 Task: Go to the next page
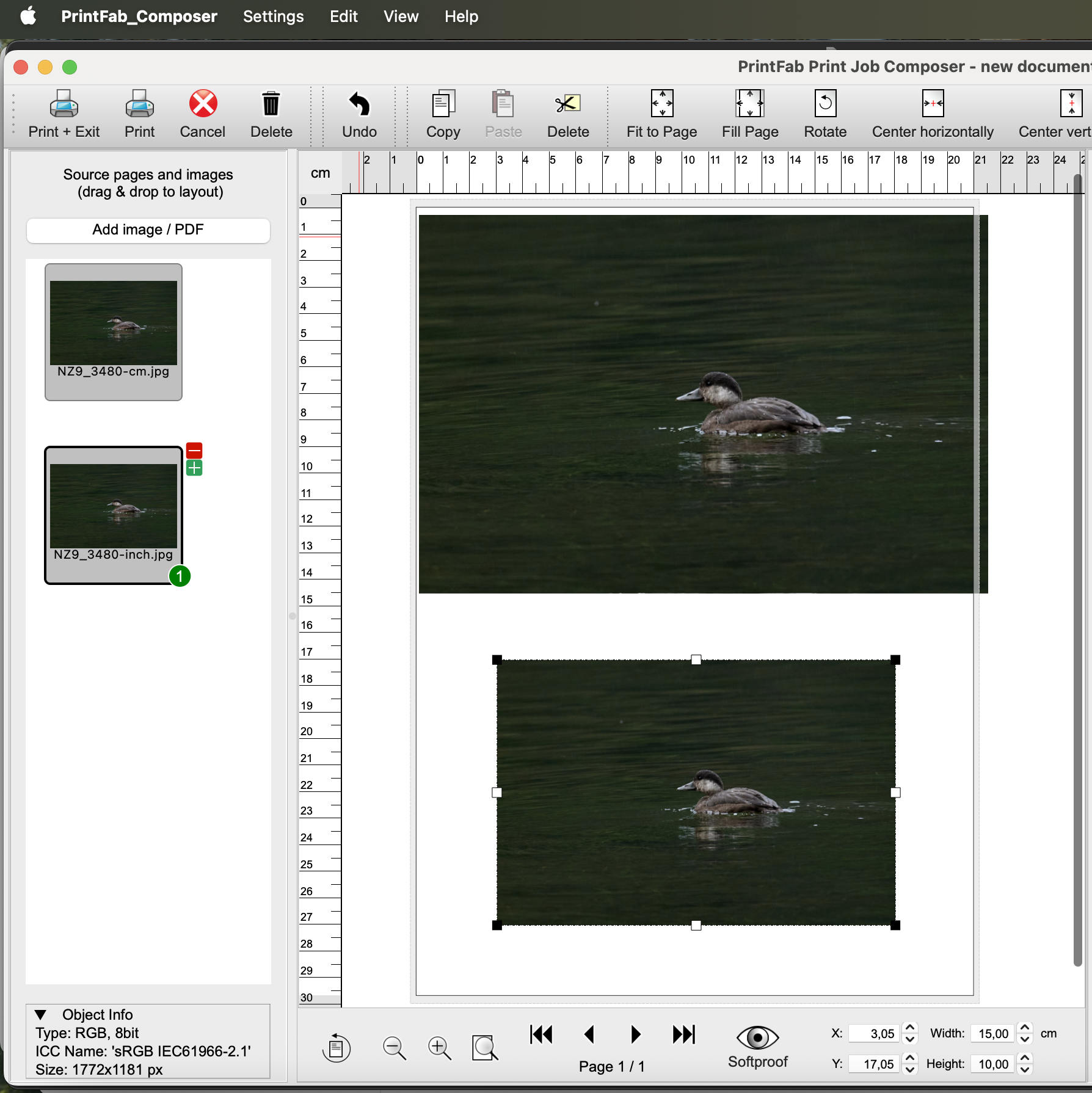635,1034
